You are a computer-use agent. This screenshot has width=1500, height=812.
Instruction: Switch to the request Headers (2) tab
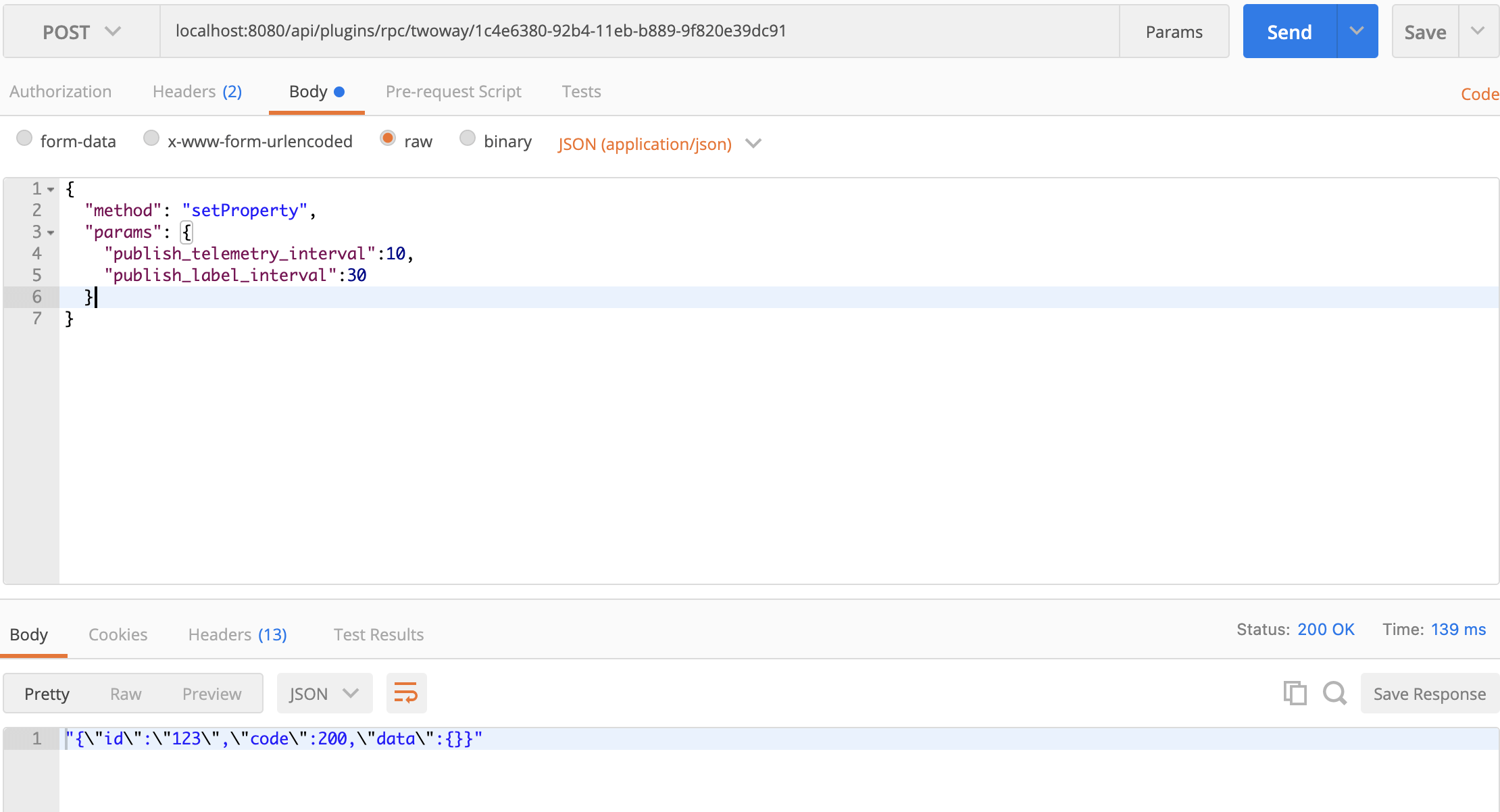(197, 92)
